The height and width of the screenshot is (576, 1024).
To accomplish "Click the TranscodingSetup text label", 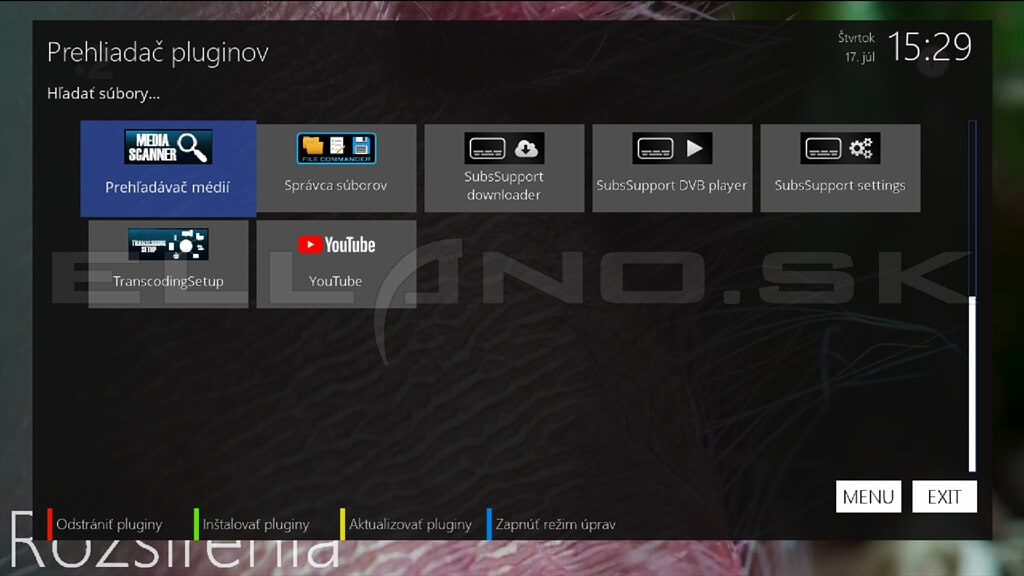I will click(168, 281).
